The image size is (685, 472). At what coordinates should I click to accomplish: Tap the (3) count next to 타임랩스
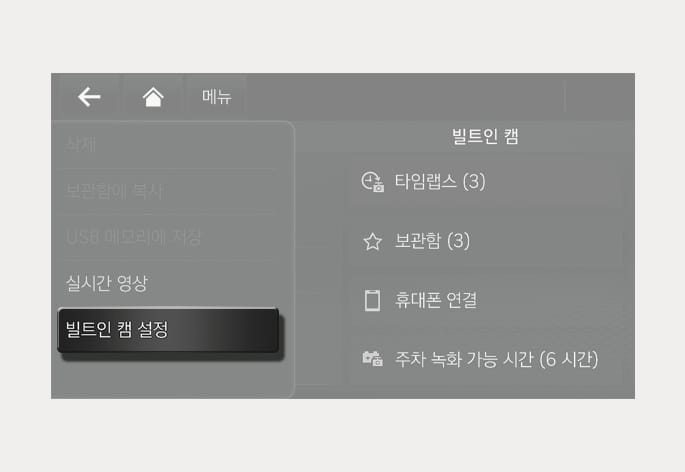pos(474,182)
